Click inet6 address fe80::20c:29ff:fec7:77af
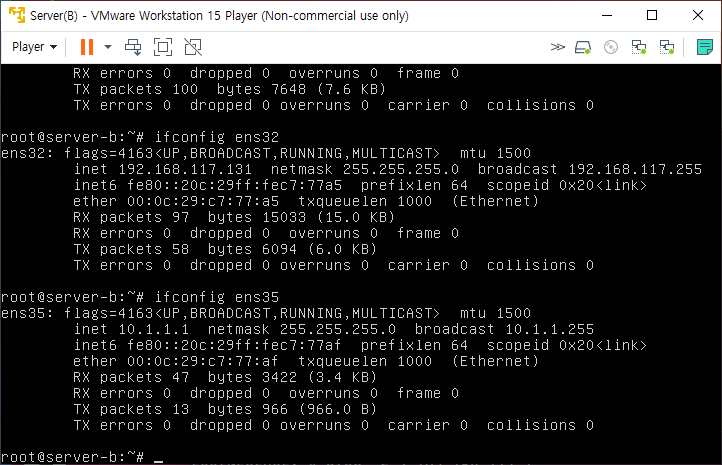The width and height of the screenshot is (722, 465). pos(234,345)
